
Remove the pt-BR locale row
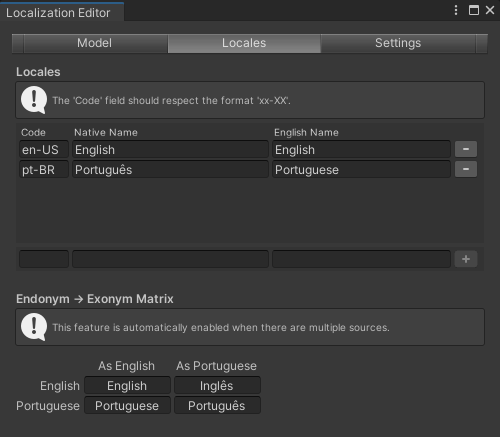(x=466, y=169)
